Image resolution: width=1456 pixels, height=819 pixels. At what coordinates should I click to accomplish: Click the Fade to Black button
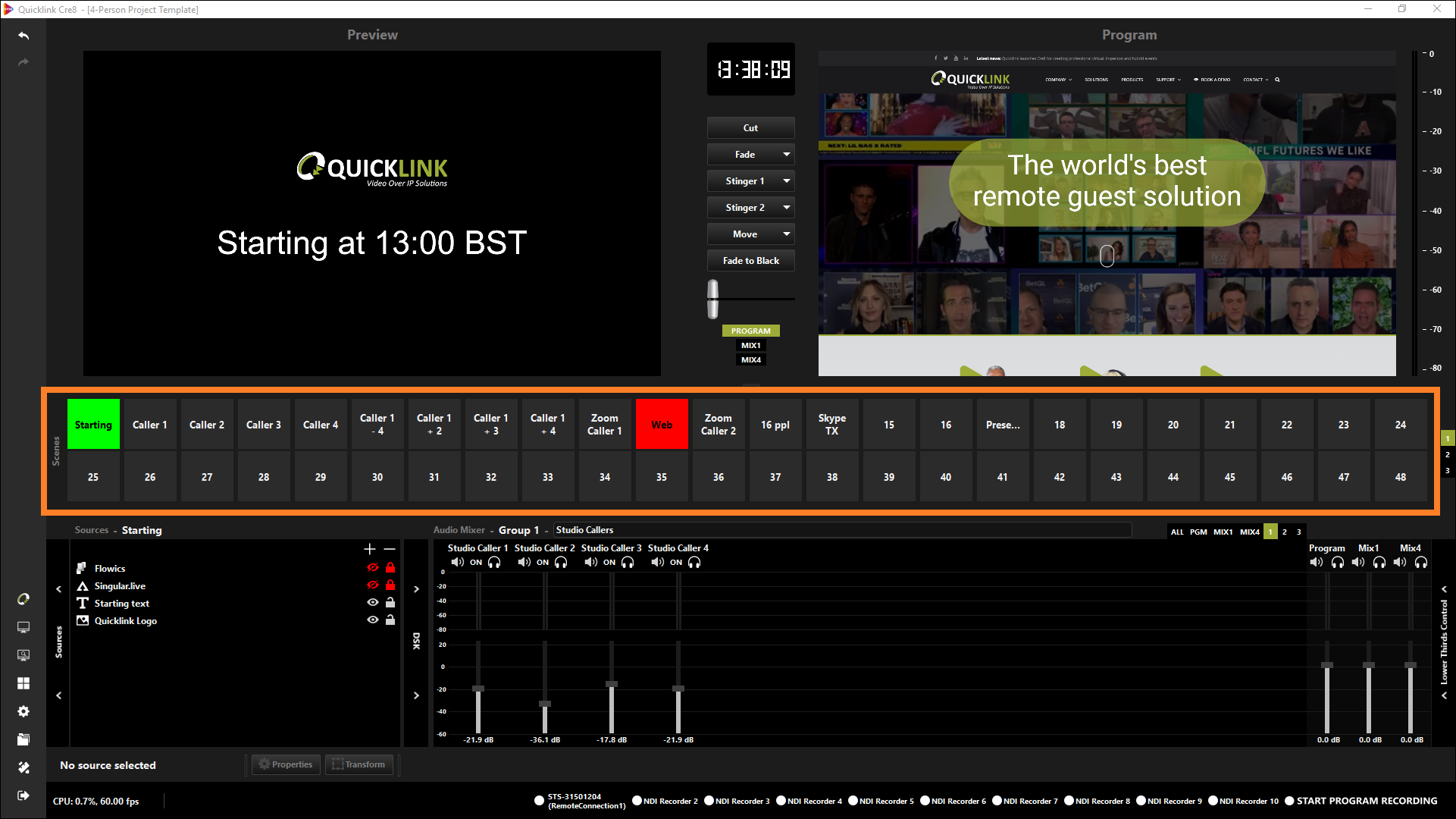[x=750, y=261]
